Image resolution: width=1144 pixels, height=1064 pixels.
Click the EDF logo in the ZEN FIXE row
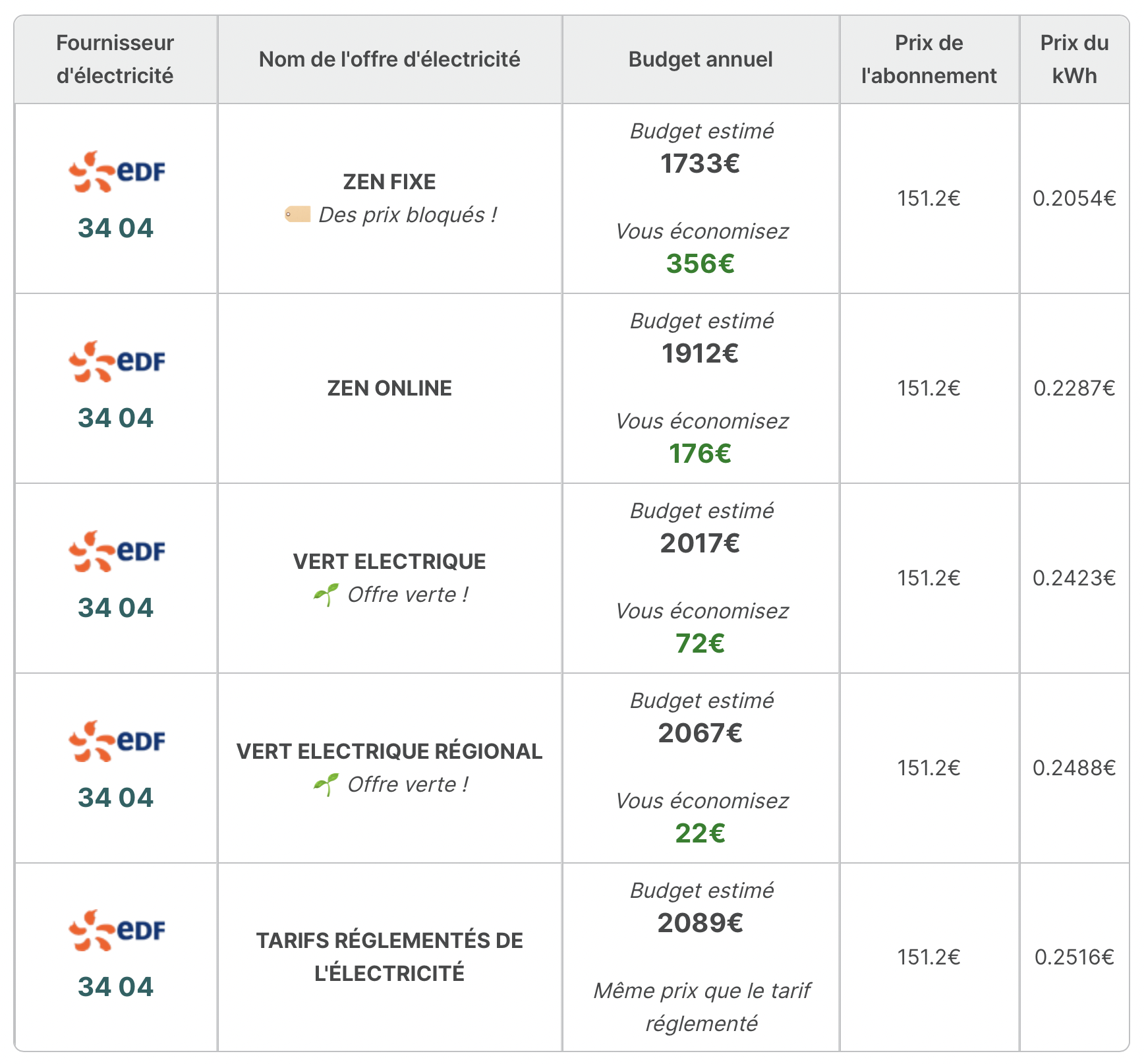117,172
